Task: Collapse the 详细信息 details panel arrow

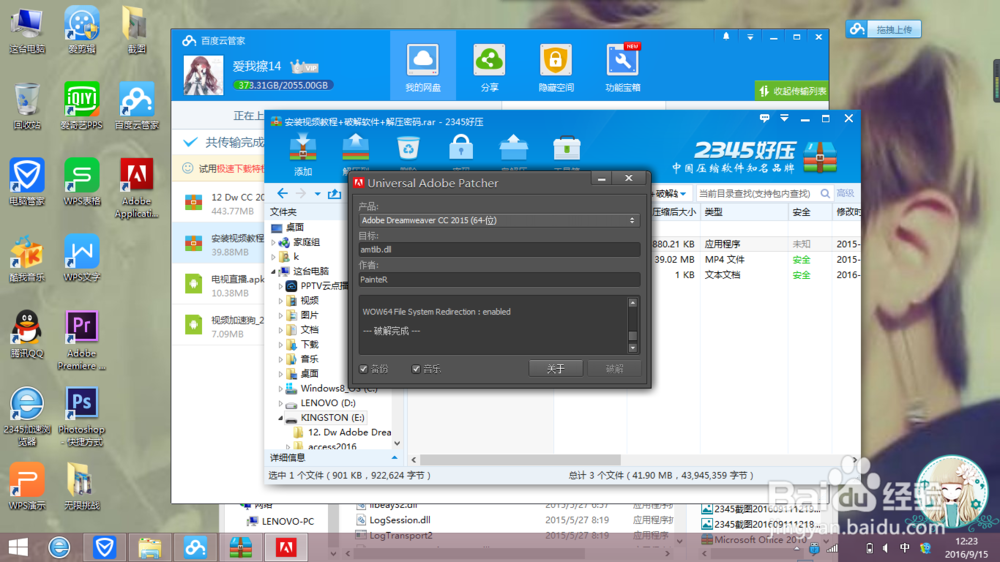Action: pyautogui.click(x=394, y=457)
